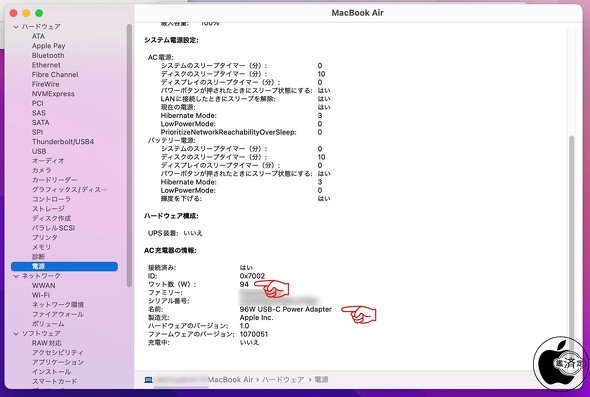Open Wi-Fi under network section

[41, 295]
